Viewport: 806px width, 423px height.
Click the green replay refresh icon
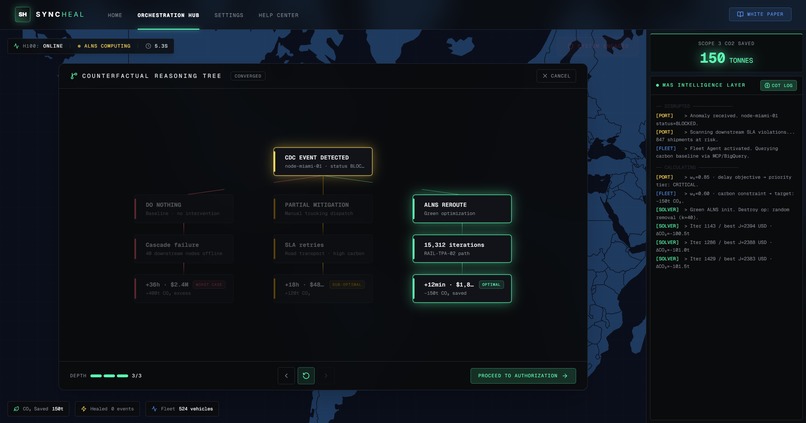(x=306, y=376)
